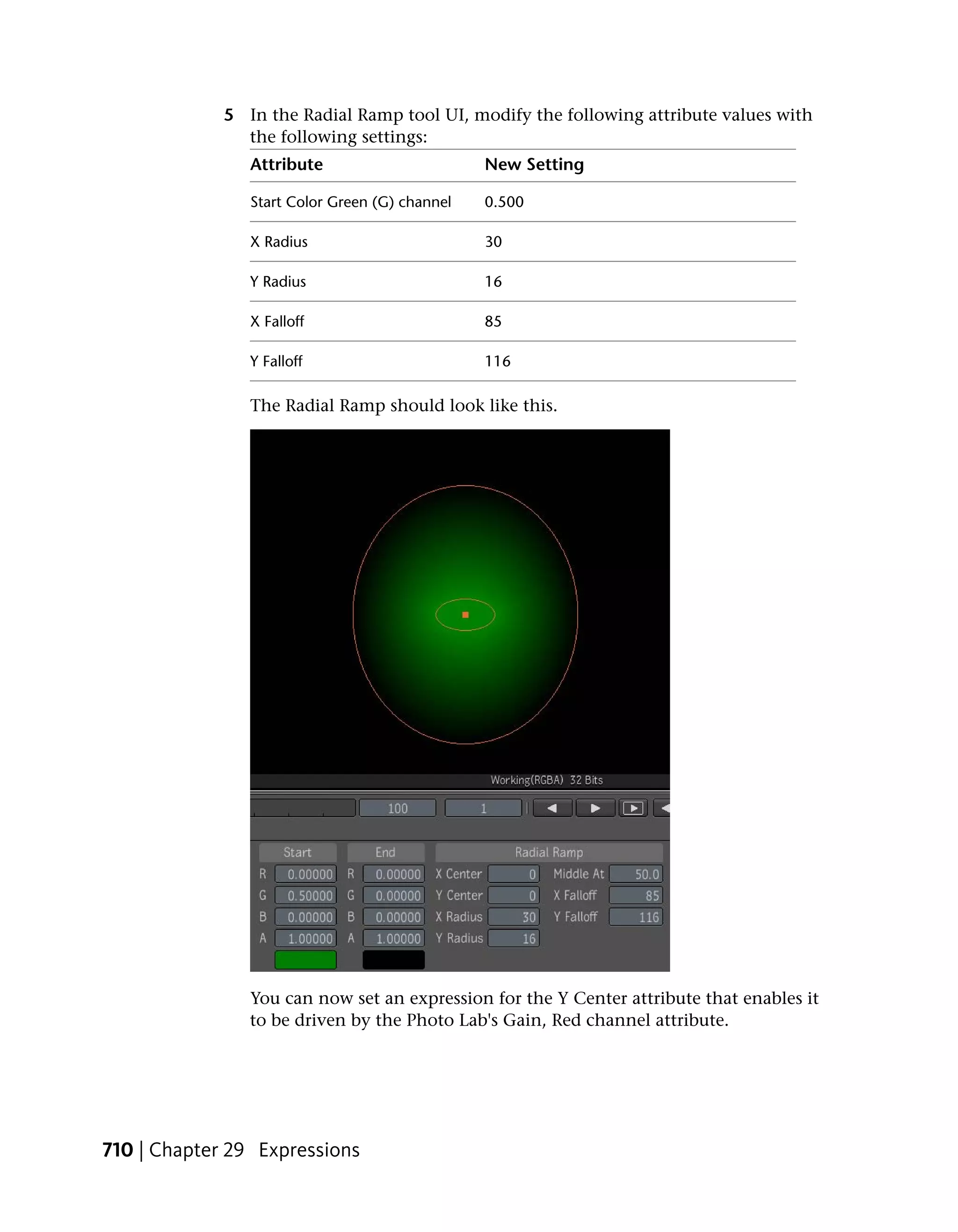
Task: Click the Y Radius row in the table
Action: tap(523, 282)
